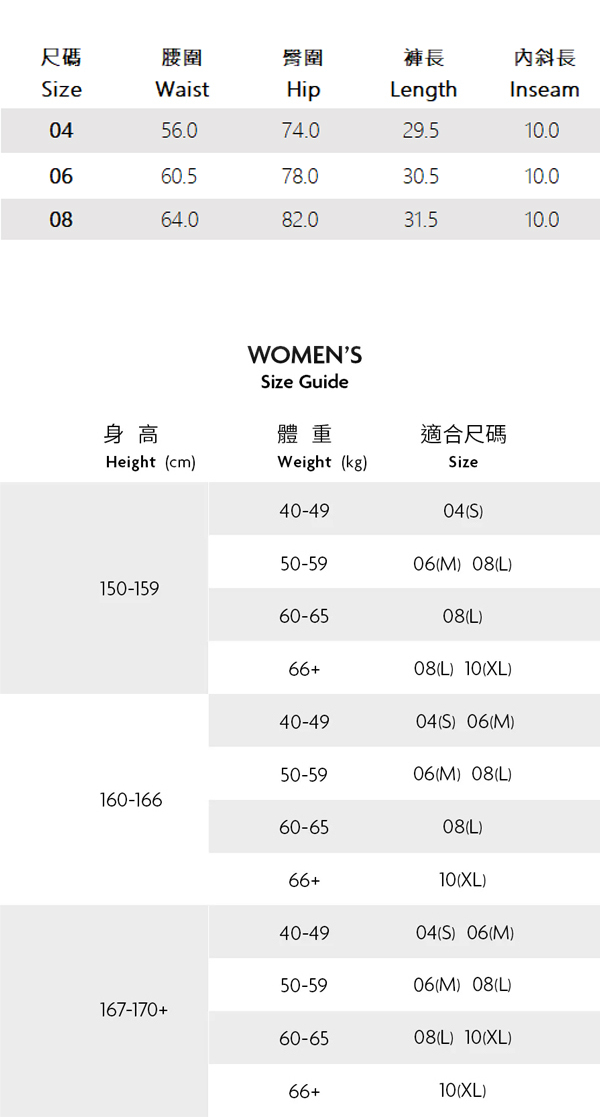Click the 78.0 hip measurement
Viewport: 600px width, 1117px height.
tap(300, 176)
